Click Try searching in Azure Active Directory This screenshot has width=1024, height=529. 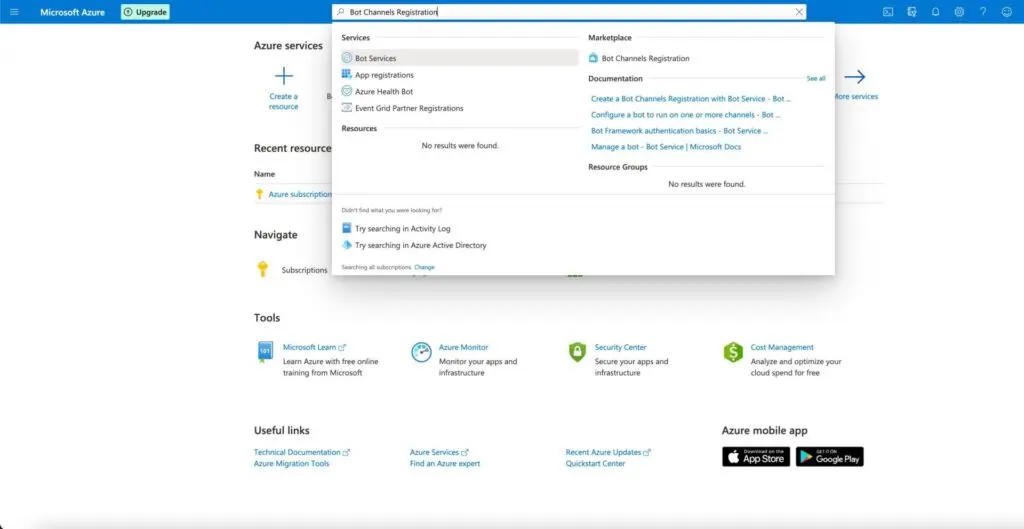pos(421,246)
